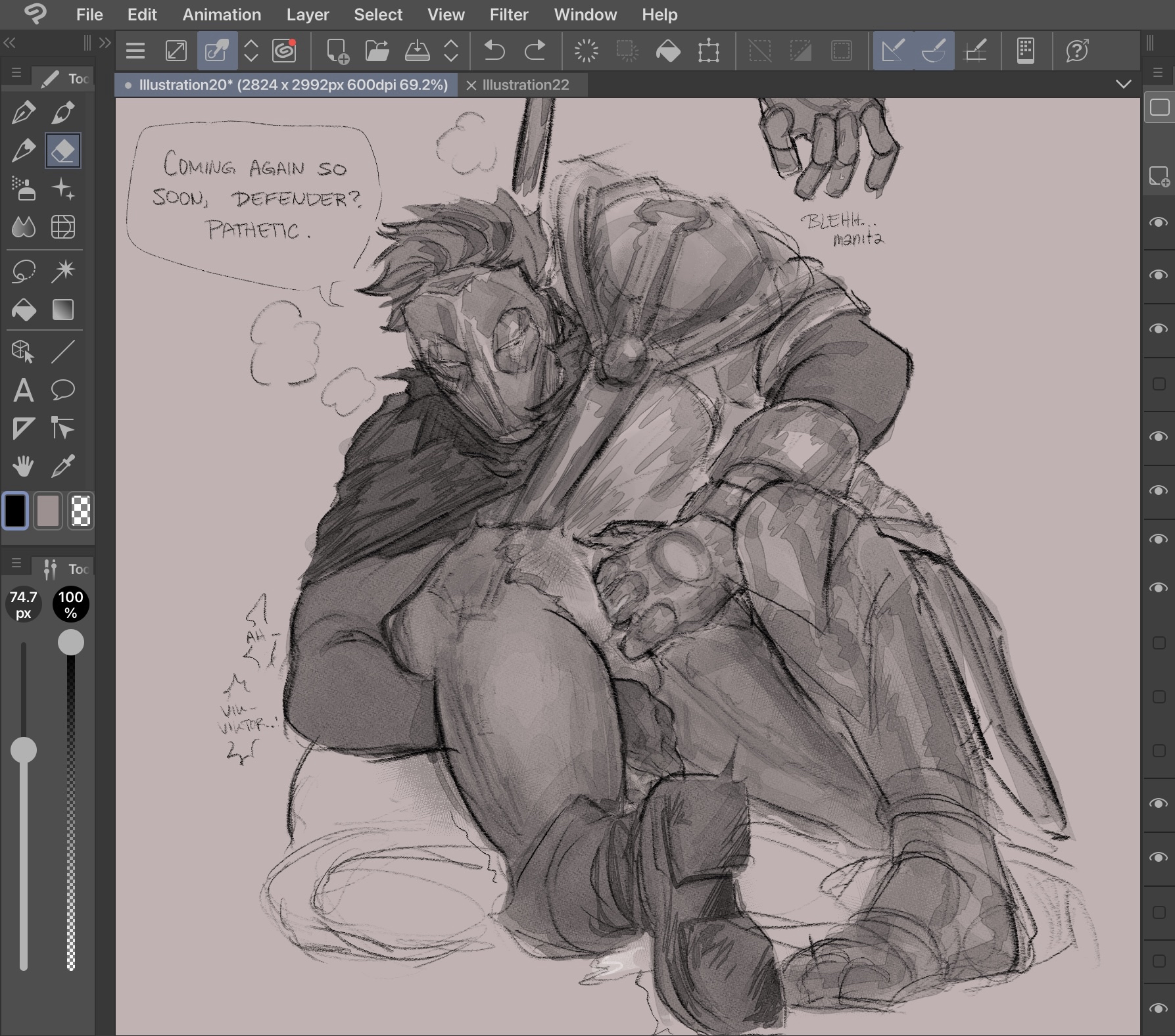Collapse the left tool palette dock
This screenshot has width=1175, height=1036.
coord(10,43)
